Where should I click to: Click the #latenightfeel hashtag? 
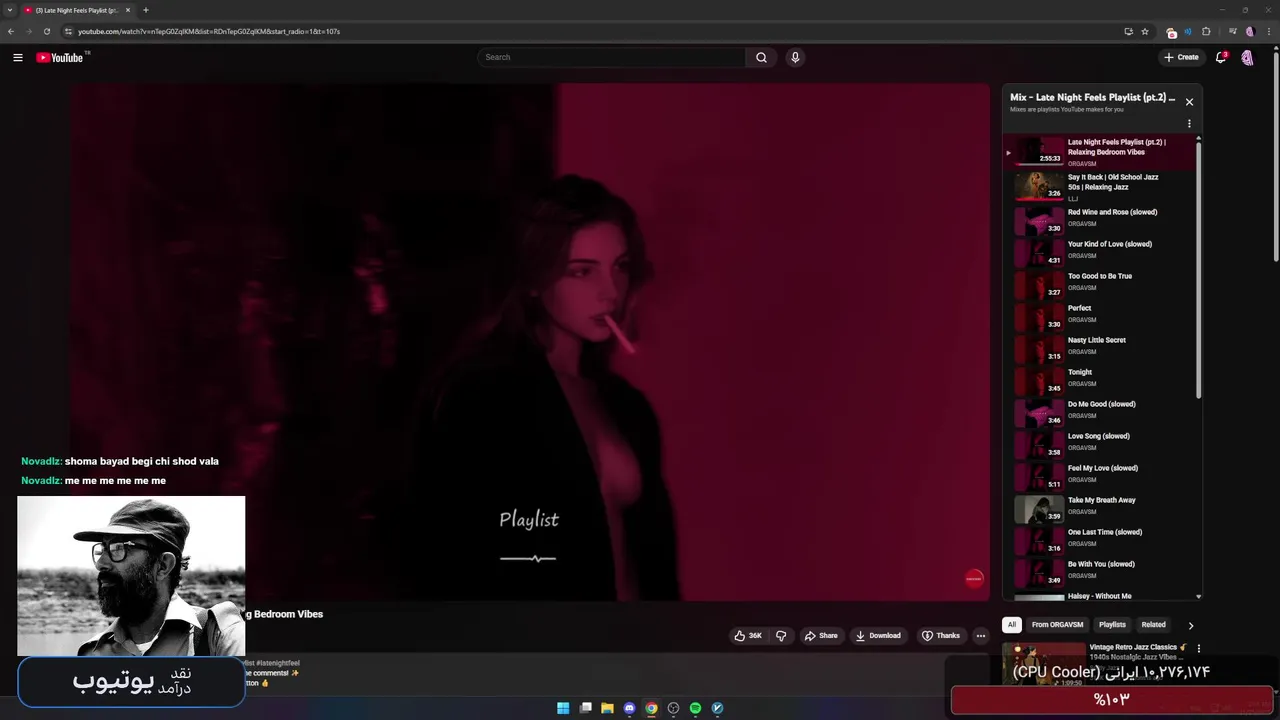[x=278, y=663]
